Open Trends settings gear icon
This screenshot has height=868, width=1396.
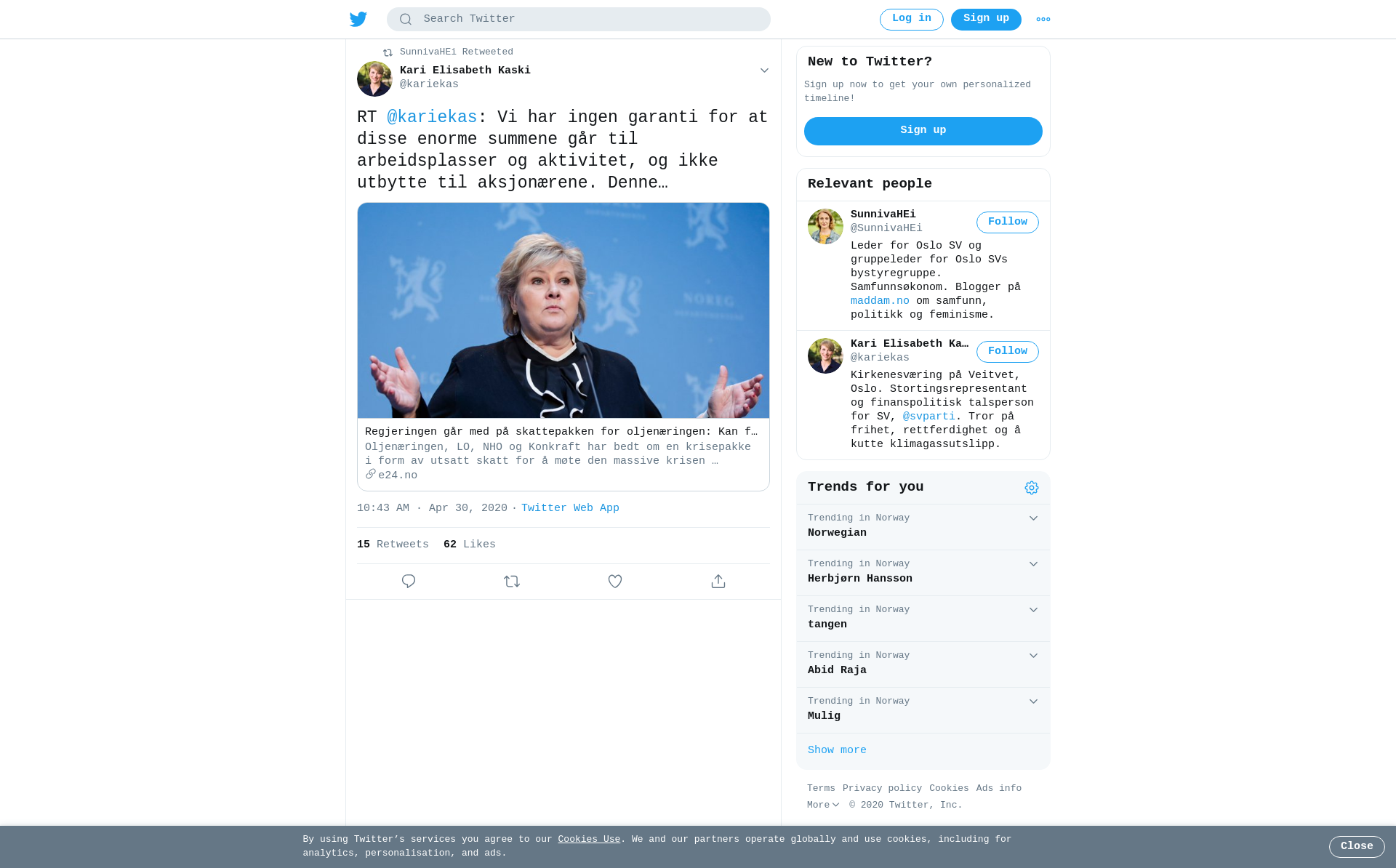pyautogui.click(x=1032, y=488)
